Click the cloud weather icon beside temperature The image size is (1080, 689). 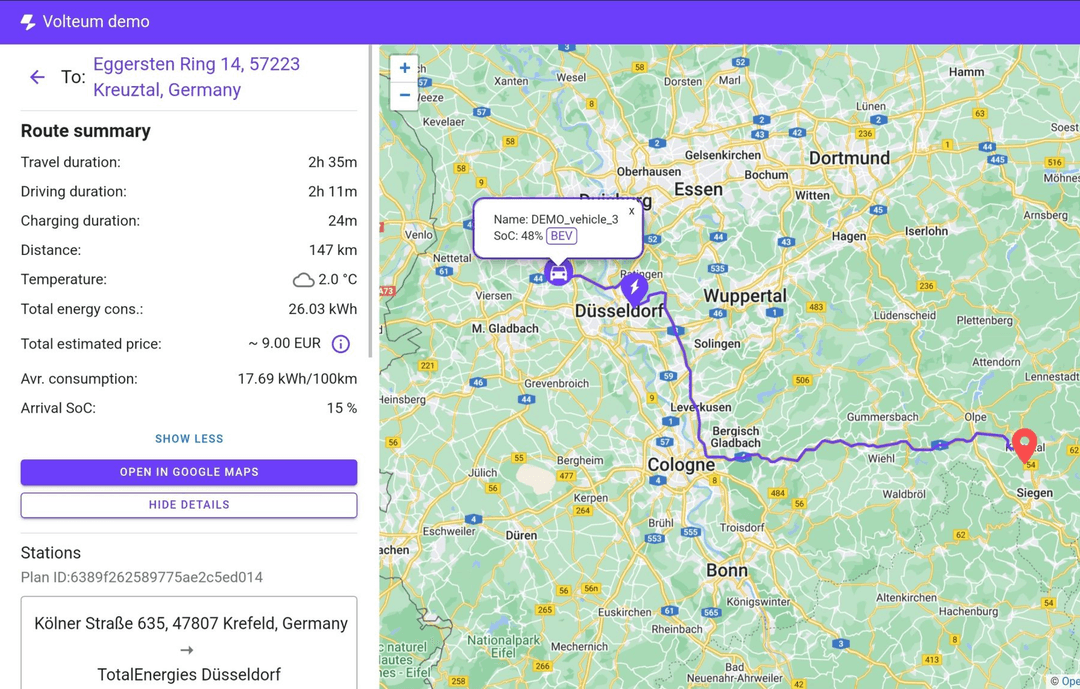click(x=303, y=280)
